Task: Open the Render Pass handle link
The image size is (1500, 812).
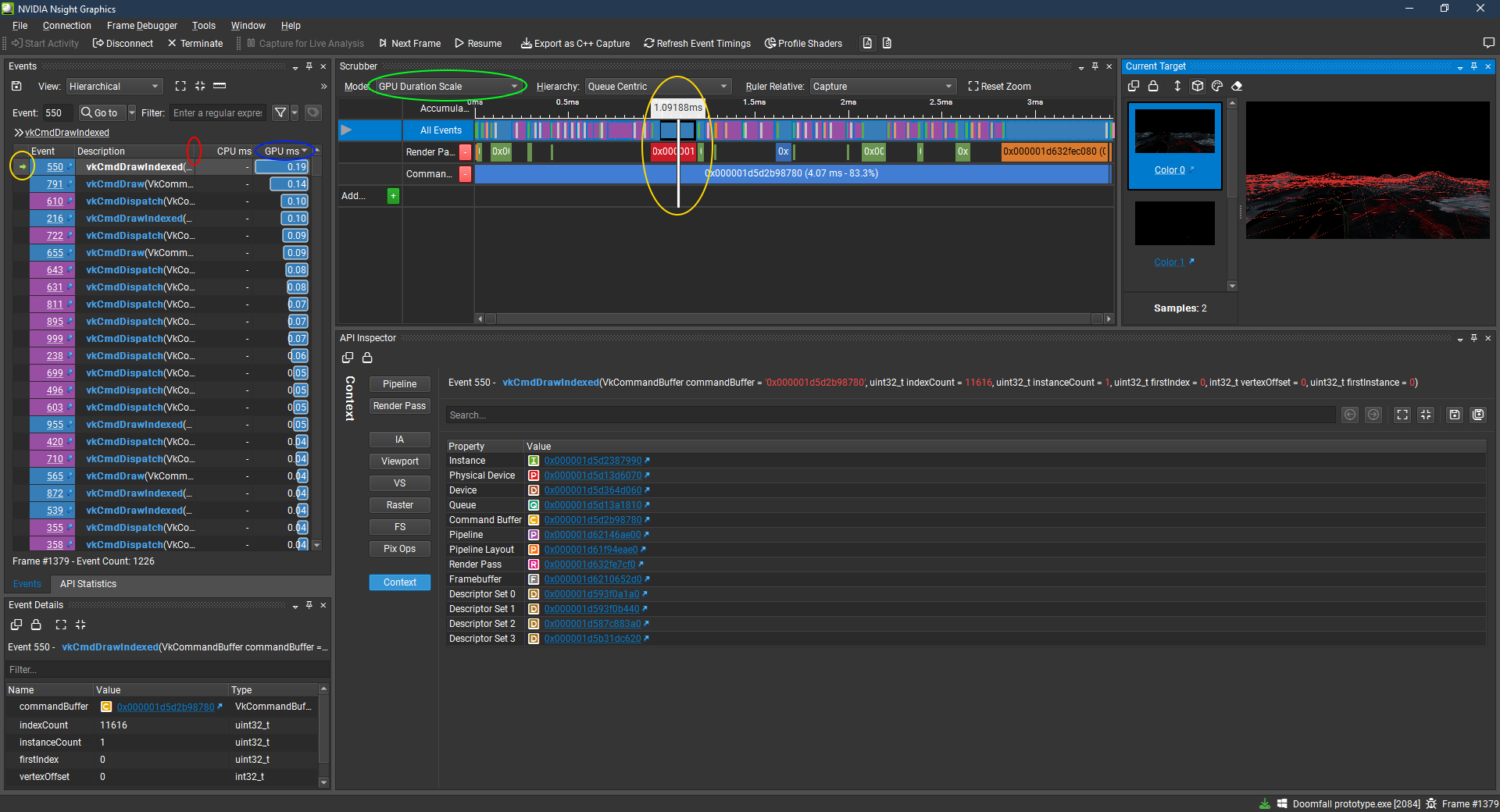Action: (x=590, y=564)
